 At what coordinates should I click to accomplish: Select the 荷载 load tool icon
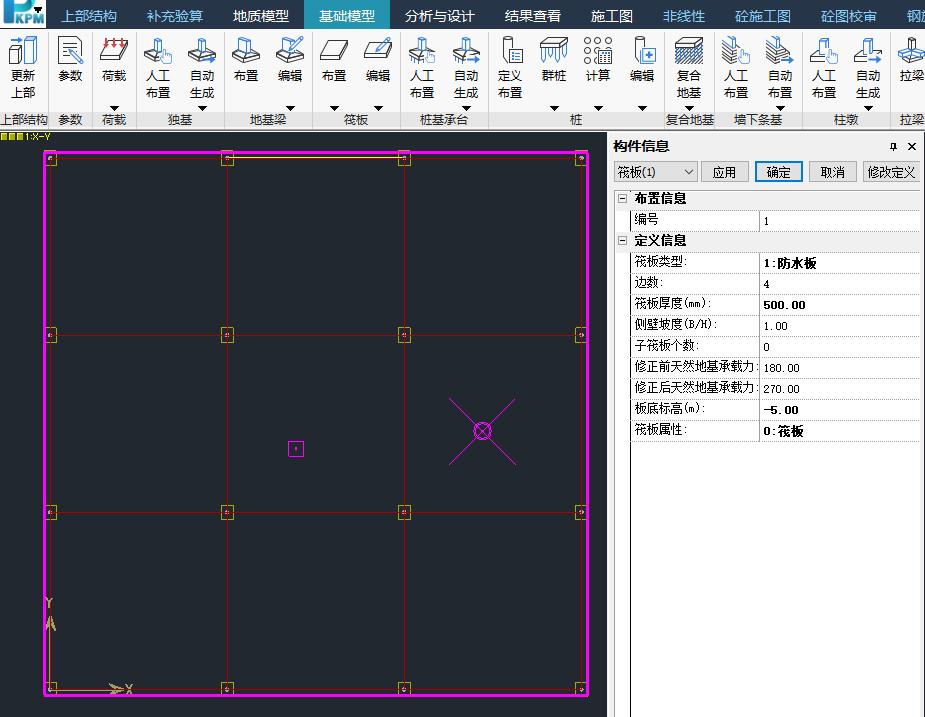pos(114,59)
